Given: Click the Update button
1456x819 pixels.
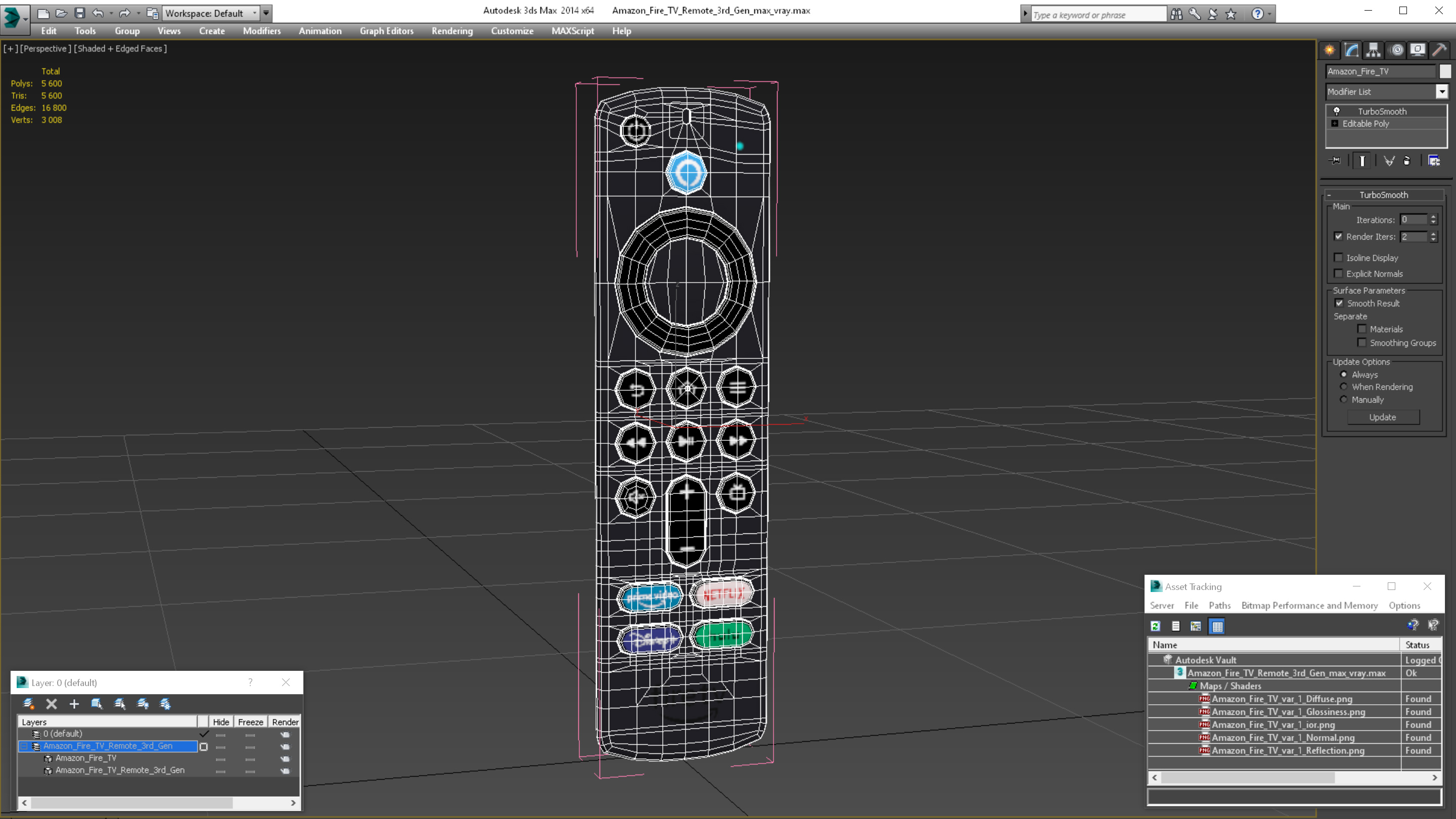Looking at the screenshot, I should pyautogui.click(x=1383, y=417).
